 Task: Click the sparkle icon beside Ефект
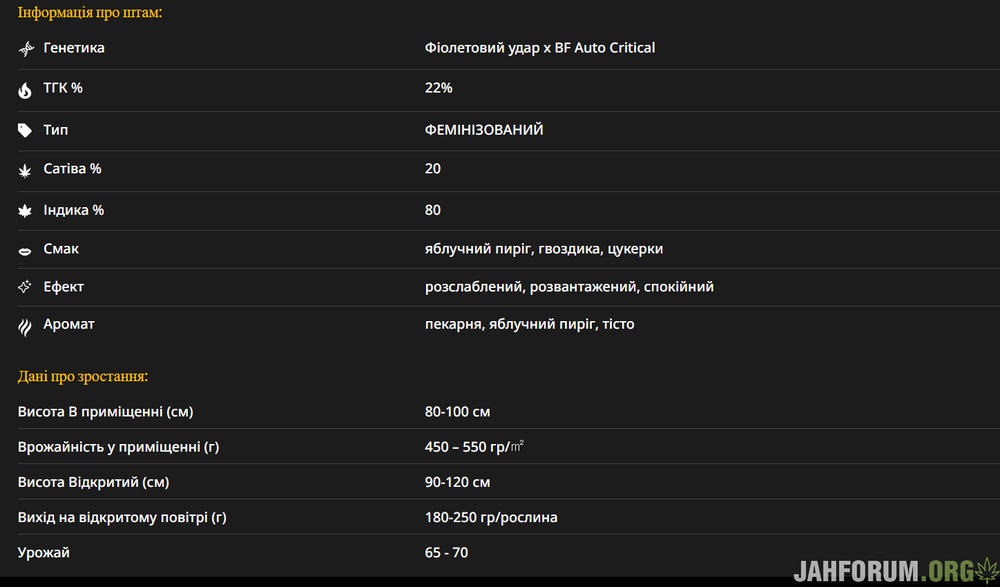click(x=25, y=287)
